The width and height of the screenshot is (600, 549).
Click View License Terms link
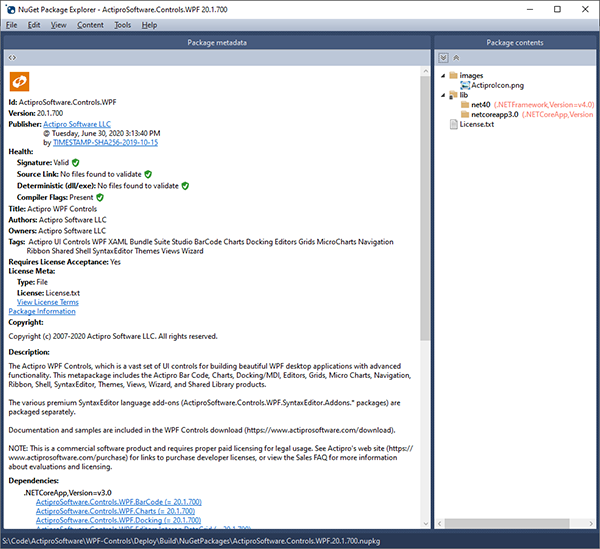pyautogui.click(x=47, y=302)
